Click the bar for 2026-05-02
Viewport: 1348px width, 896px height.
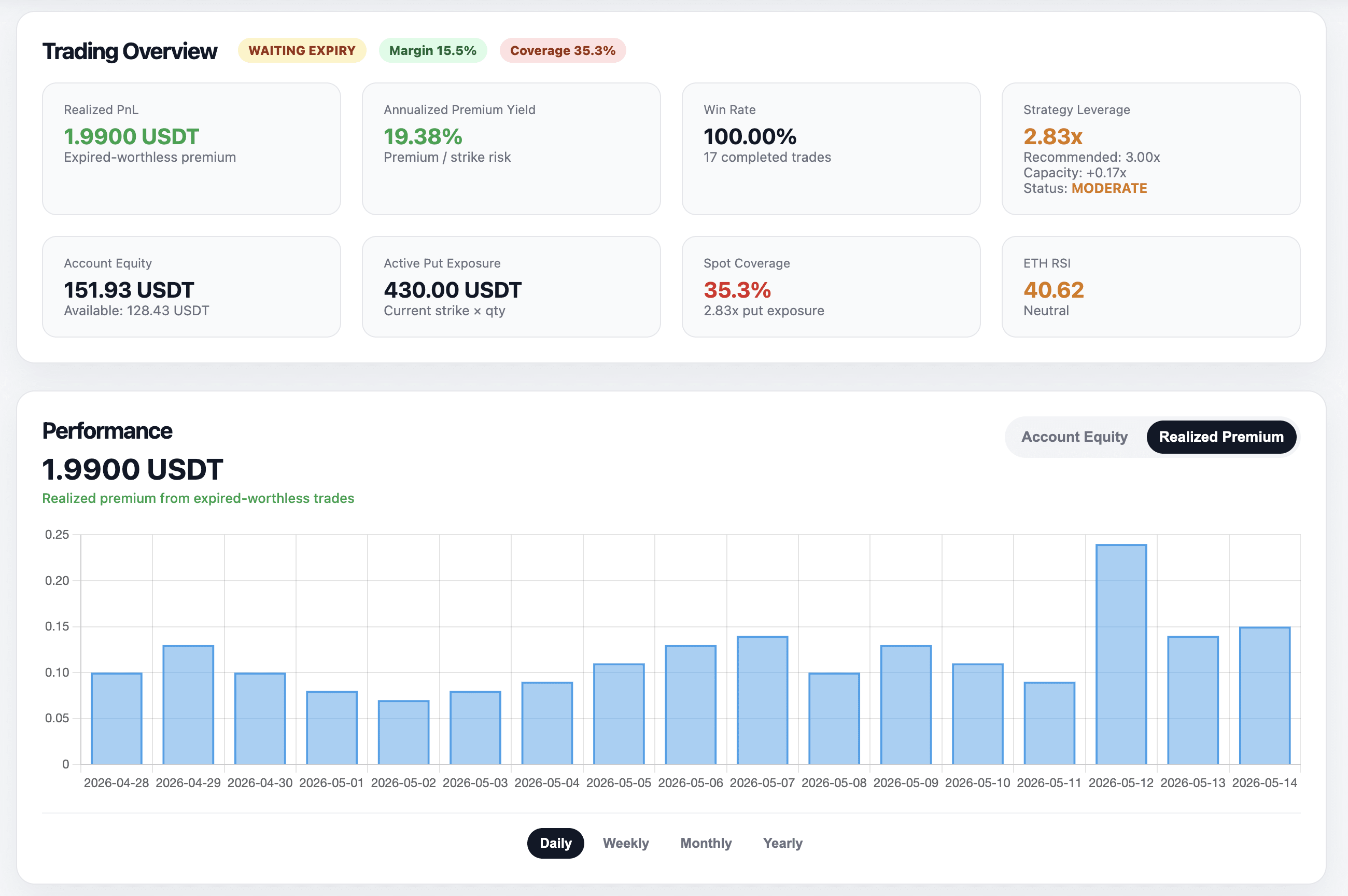pyautogui.click(x=403, y=732)
